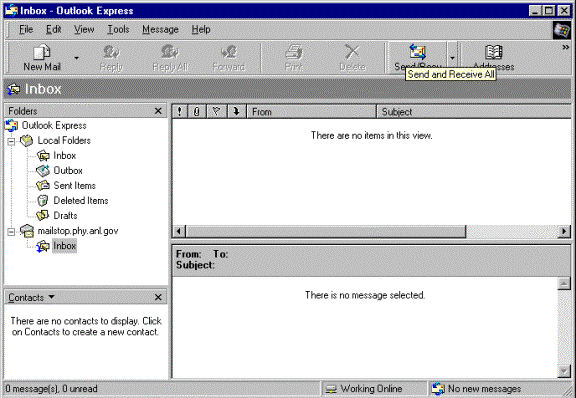576x398 pixels.
Task: Sort by Flag column header
Action: pos(217,111)
